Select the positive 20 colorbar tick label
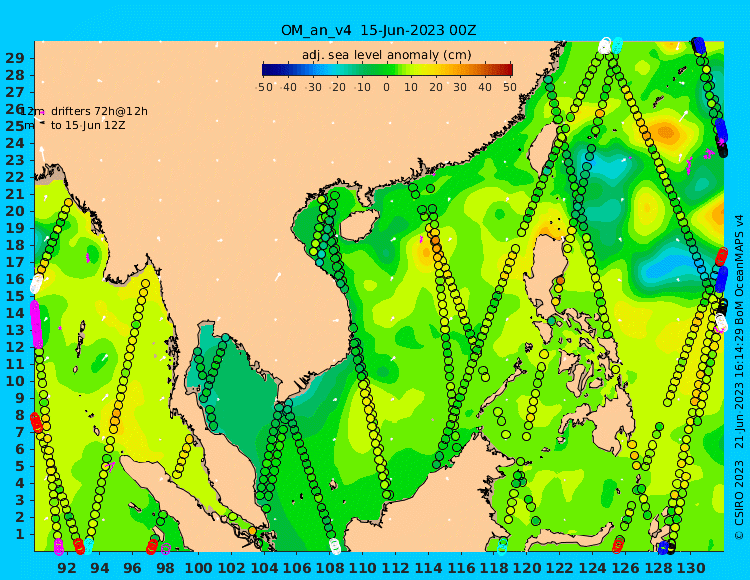The width and height of the screenshot is (750, 580). [x=435, y=87]
